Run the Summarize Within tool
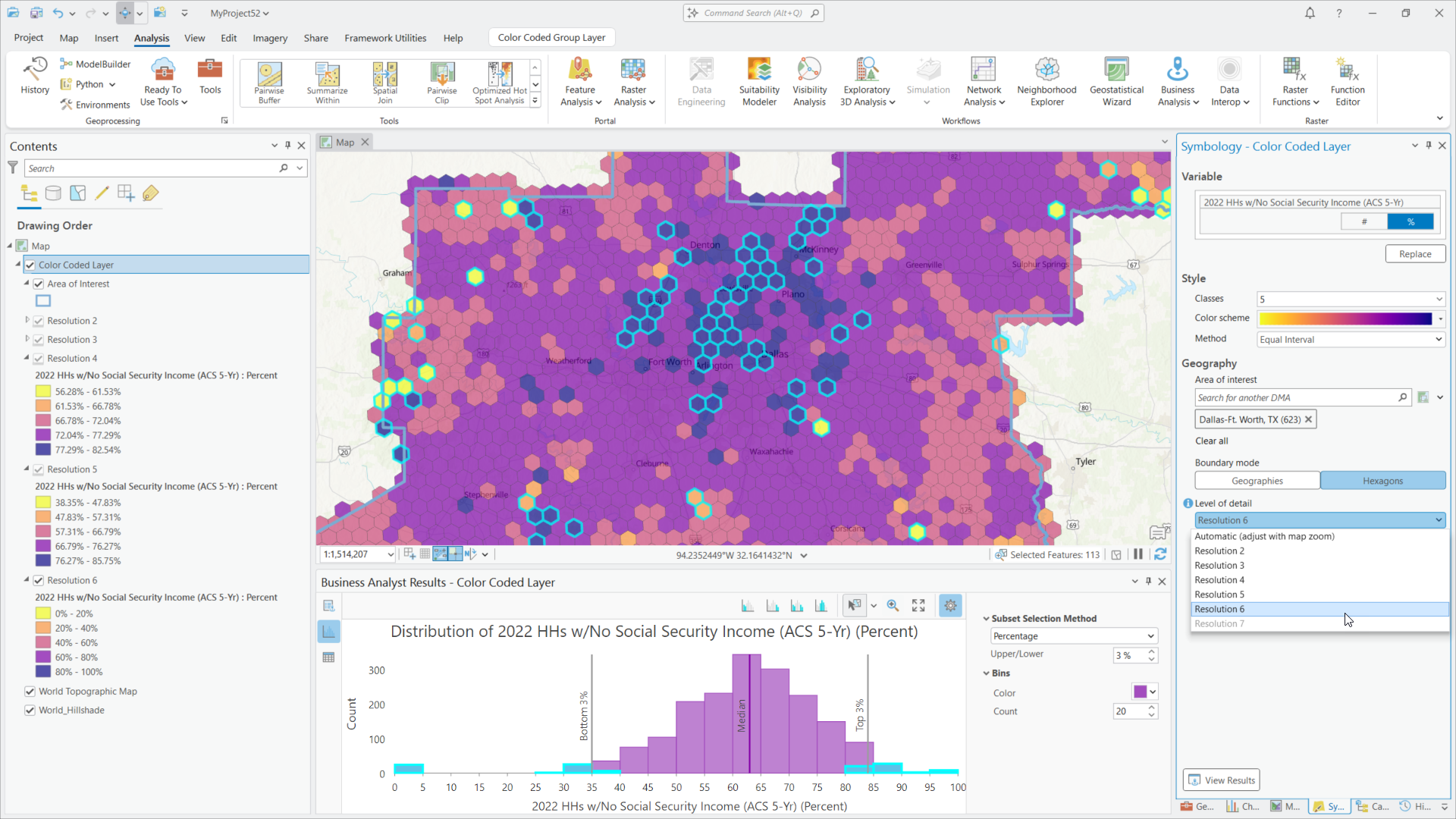This screenshot has width=1456, height=819. pos(328,83)
